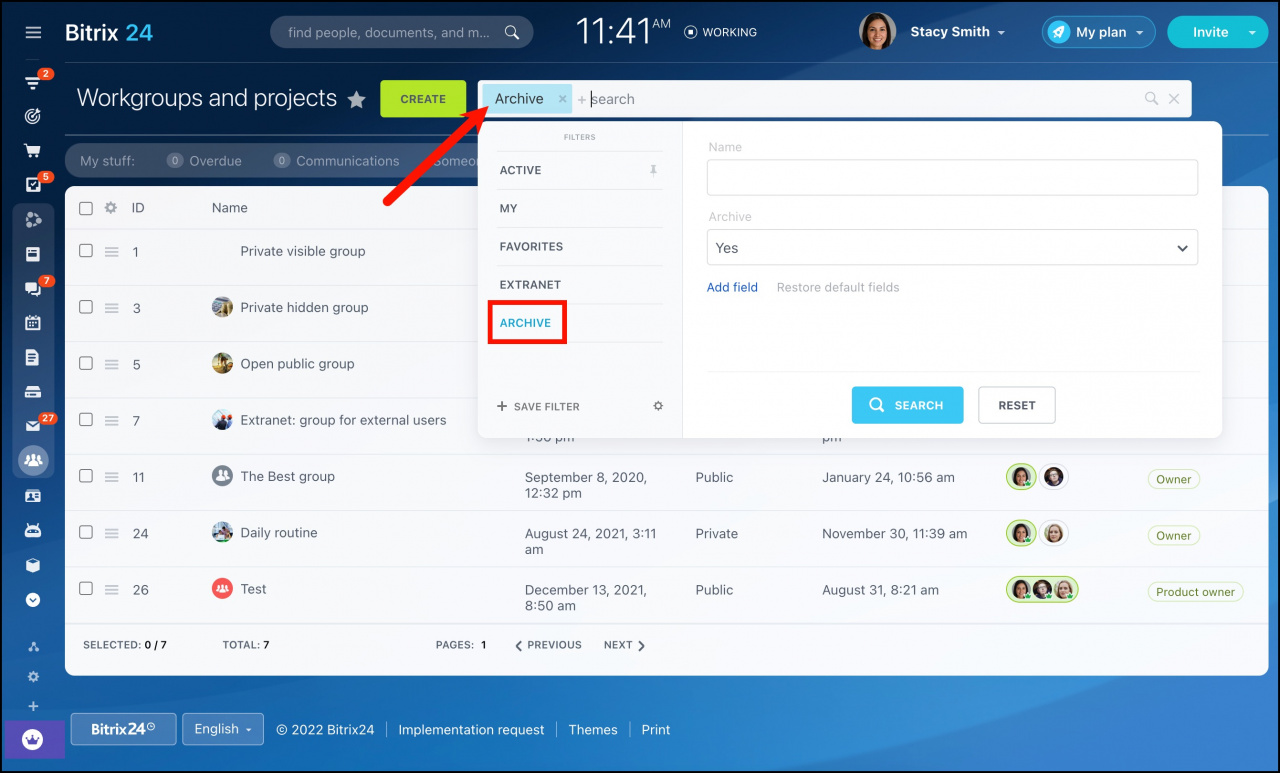Open the sidebar settings gear icon
Screen dimensions: 1280x773
click(33, 677)
